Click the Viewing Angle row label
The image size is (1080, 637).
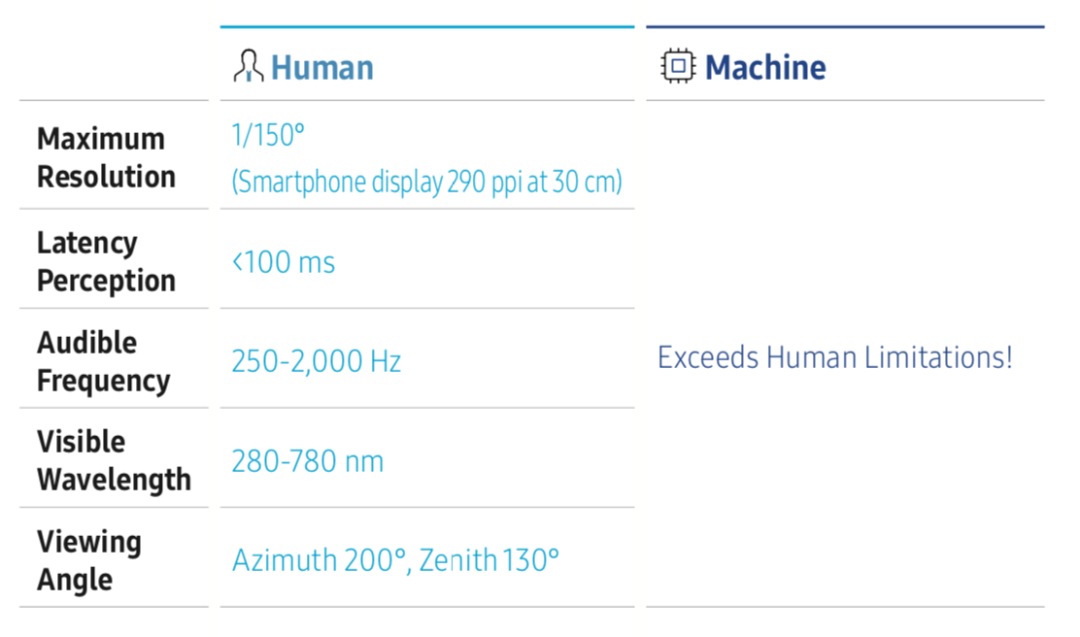click(x=89, y=561)
